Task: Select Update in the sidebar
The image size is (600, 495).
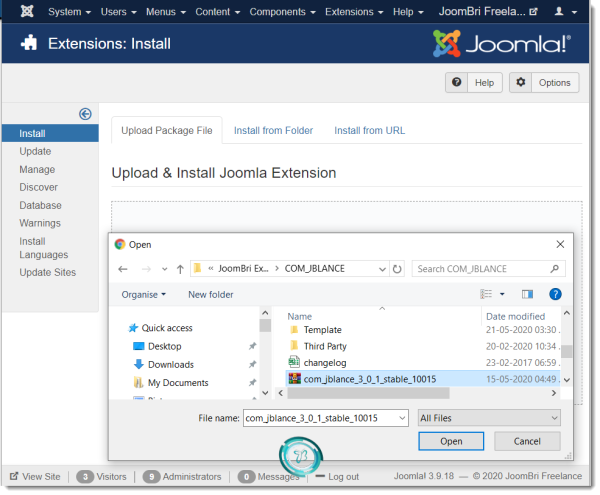Action: tap(35, 151)
